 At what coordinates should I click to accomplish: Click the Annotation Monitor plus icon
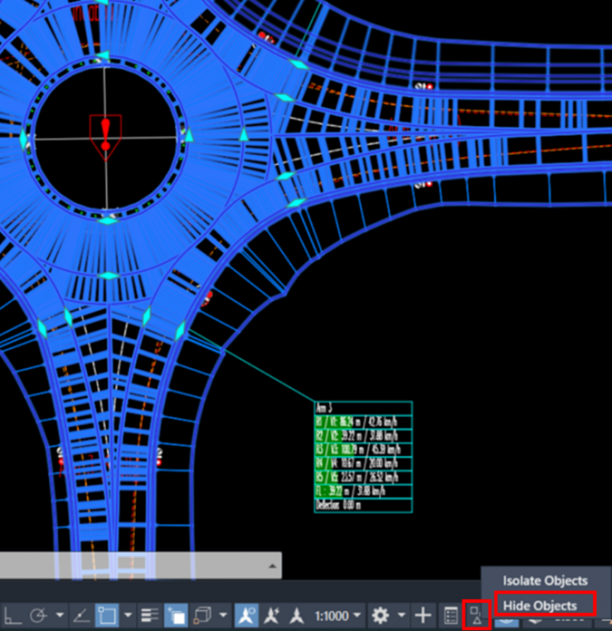click(423, 615)
